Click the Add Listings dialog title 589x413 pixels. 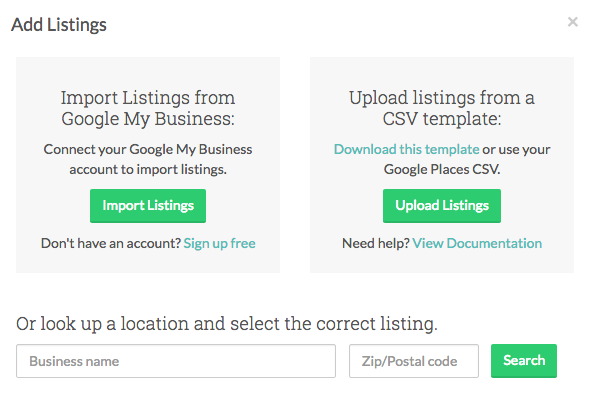pyautogui.click(x=59, y=24)
